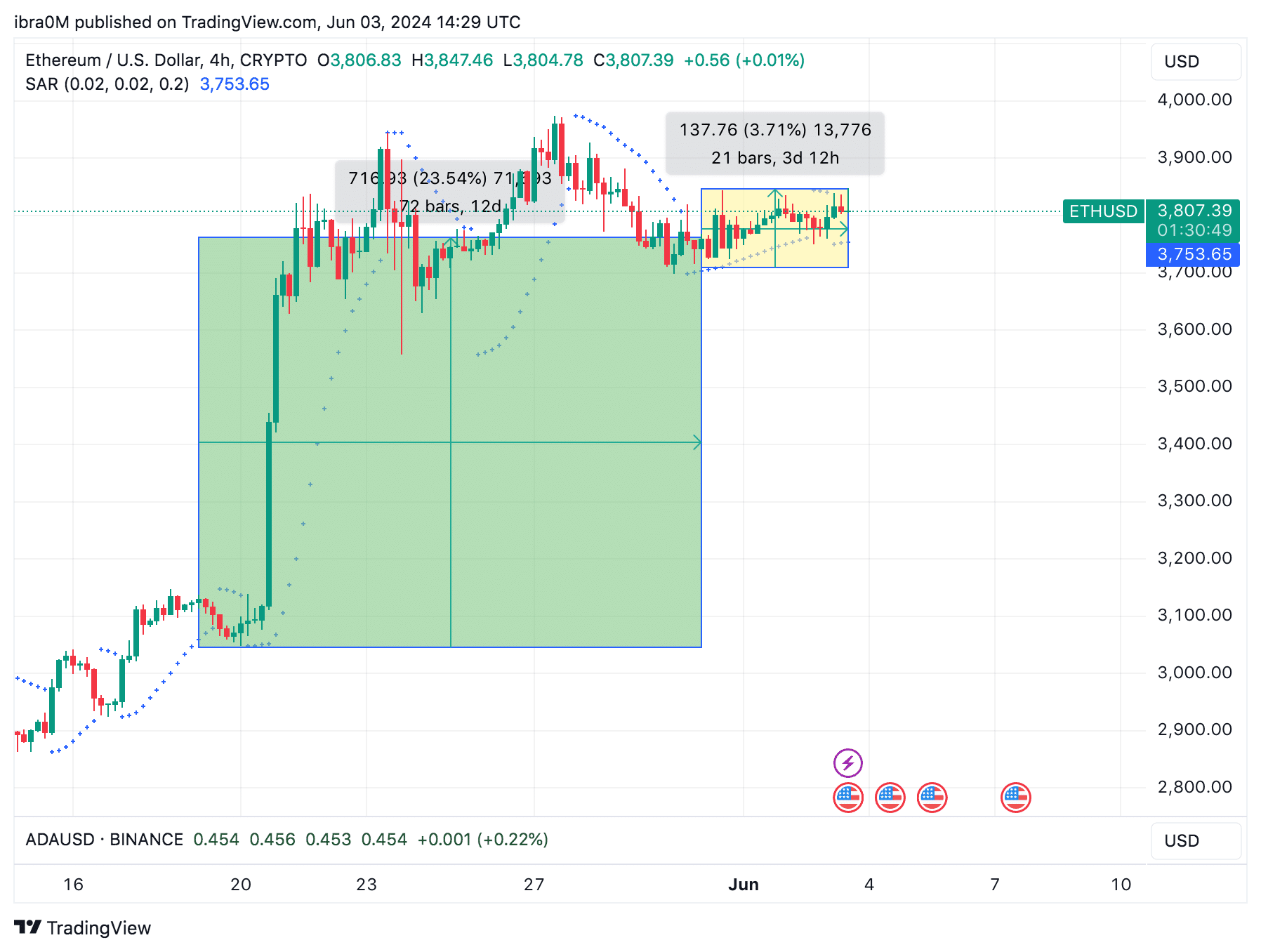Click the +0.56 (+0.01%) change value
The width and height of the screenshot is (1261, 952).
click(x=744, y=60)
